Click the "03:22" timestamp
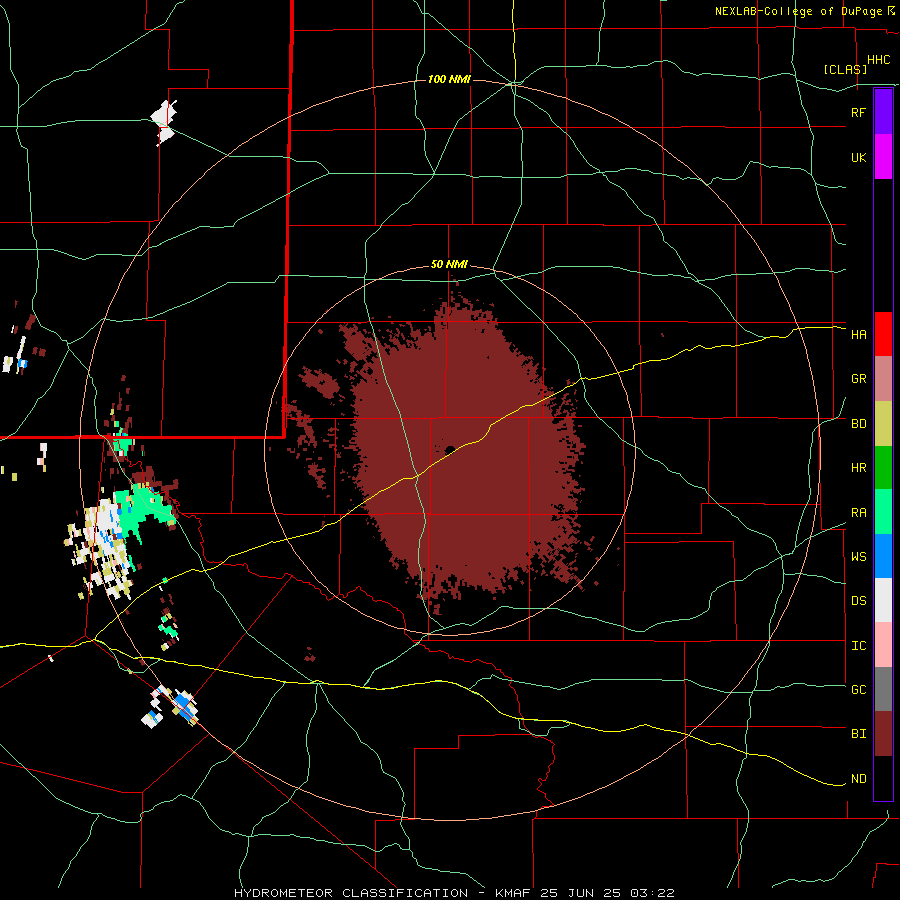900x900 pixels. [x=651, y=893]
